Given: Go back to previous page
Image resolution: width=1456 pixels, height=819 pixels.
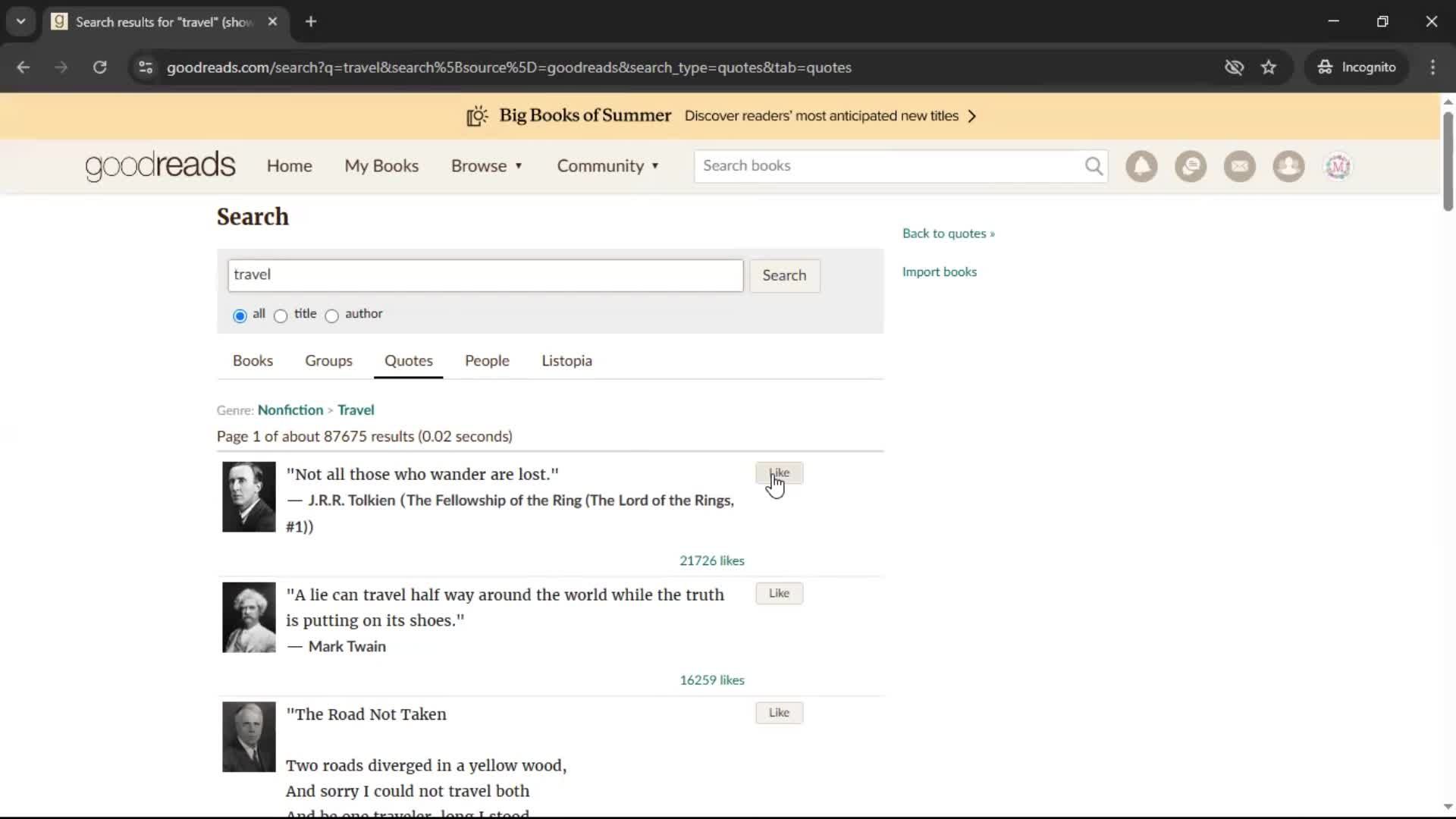Looking at the screenshot, I should [23, 67].
